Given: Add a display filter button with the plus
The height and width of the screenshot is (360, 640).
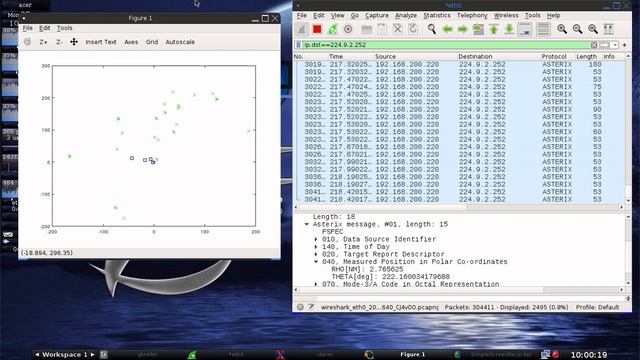Looking at the screenshot, I should click(x=624, y=45).
